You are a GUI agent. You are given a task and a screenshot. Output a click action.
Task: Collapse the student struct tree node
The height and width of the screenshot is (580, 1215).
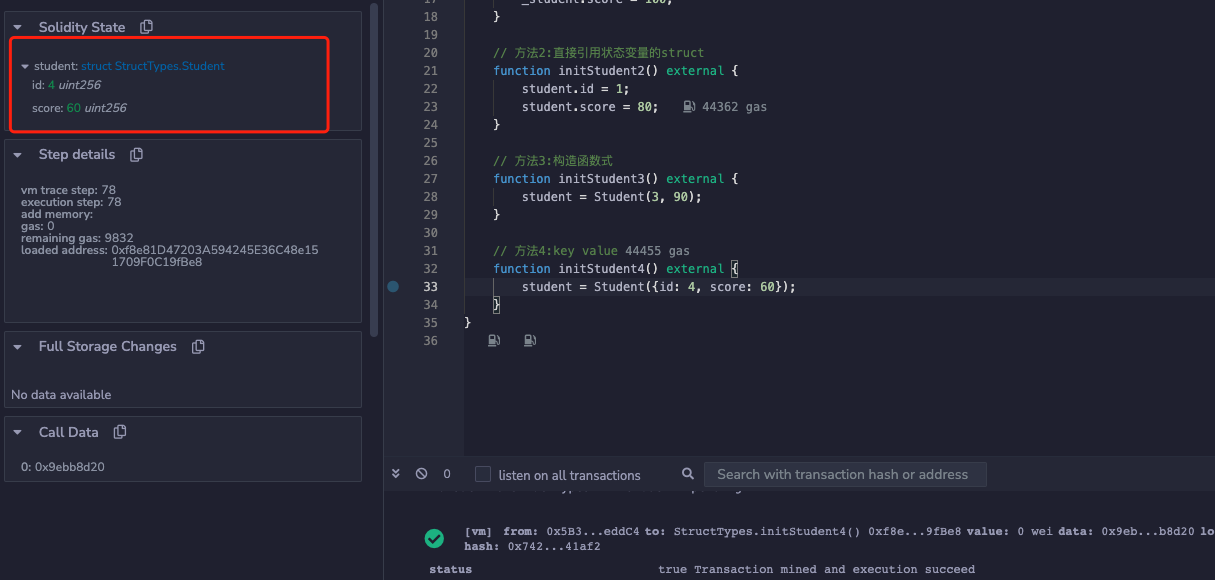(x=25, y=66)
